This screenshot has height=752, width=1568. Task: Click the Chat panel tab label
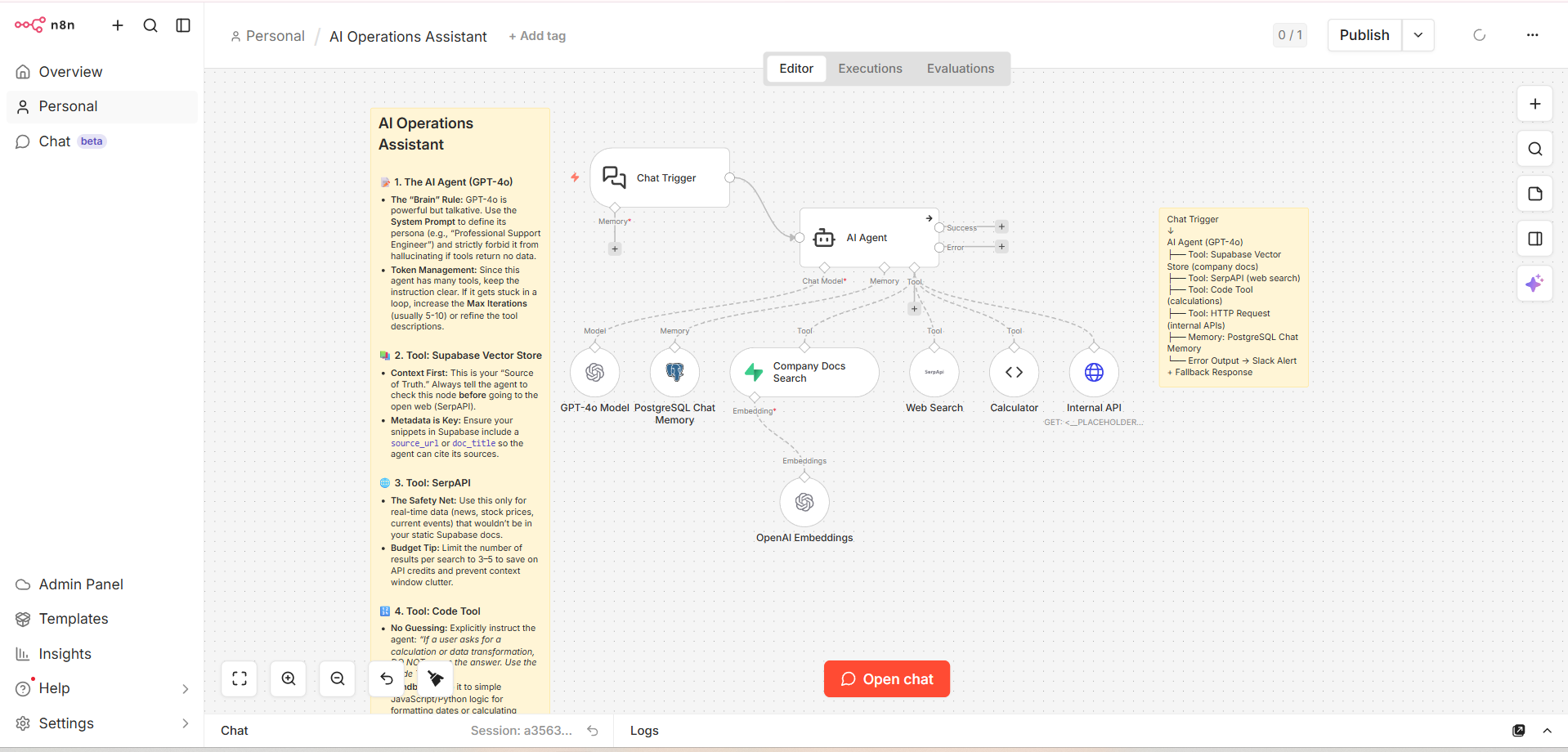(x=235, y=731)
